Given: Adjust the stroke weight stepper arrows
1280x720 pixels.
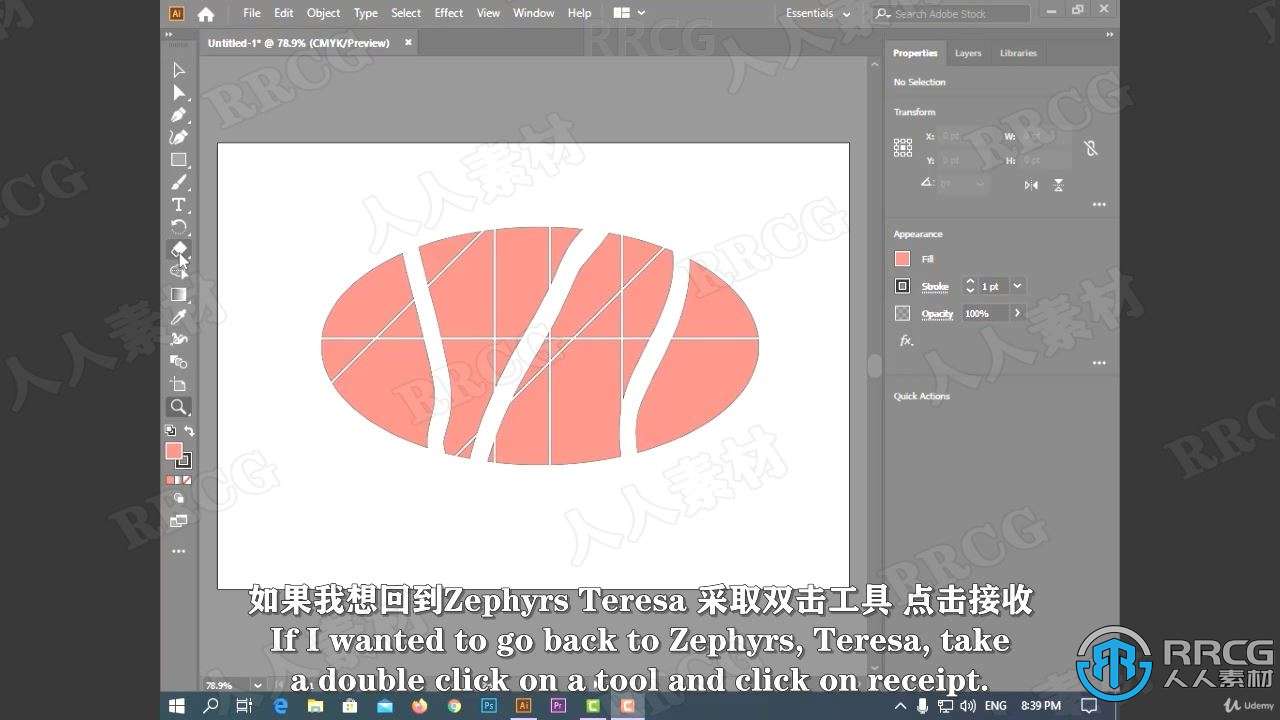Looking at the screenshot, I should [x=969, y=286].
